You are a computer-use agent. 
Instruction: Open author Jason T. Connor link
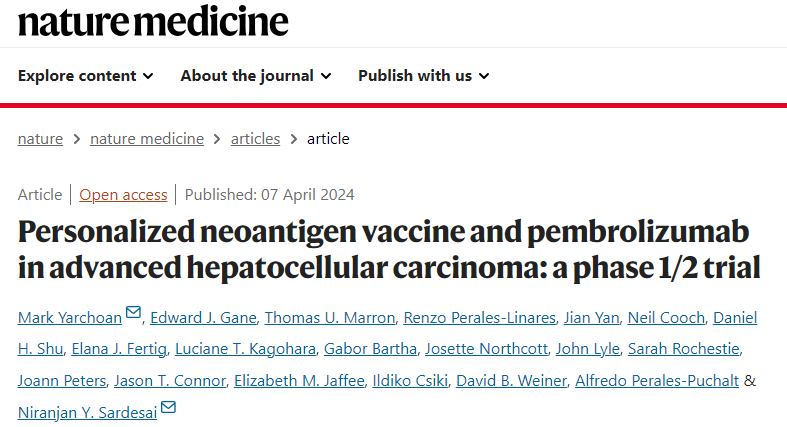170,381
